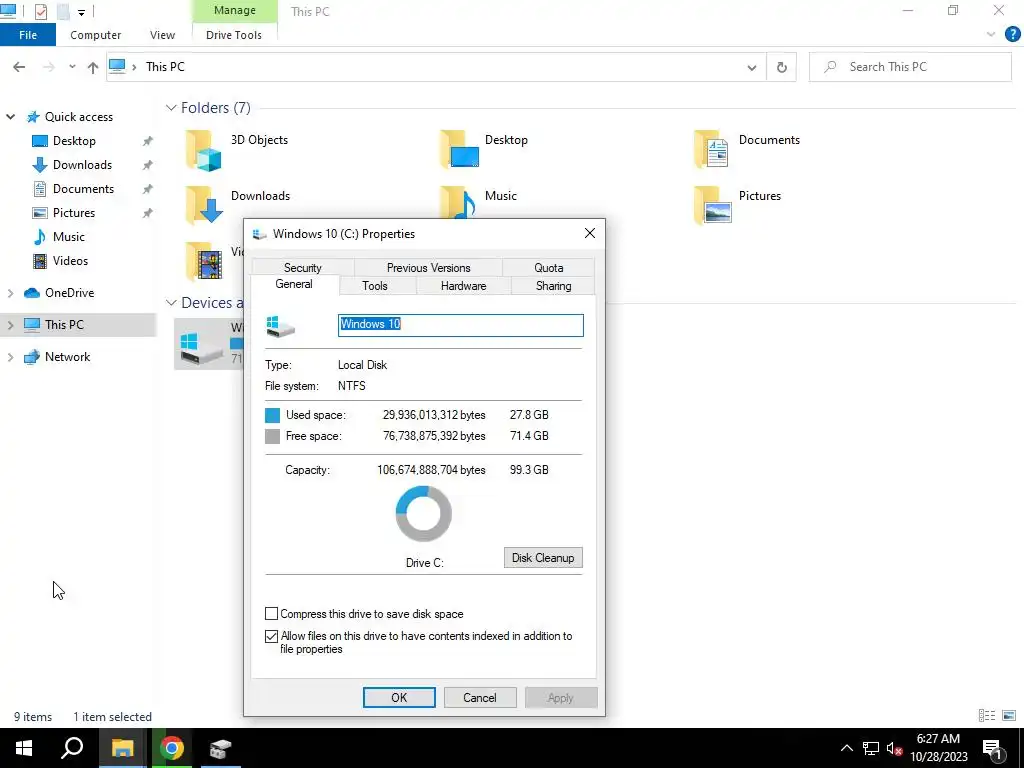This screenshot has height=768, width=1024.
Task: Select the Videos folder icon in Folders section
Action: 204,261
